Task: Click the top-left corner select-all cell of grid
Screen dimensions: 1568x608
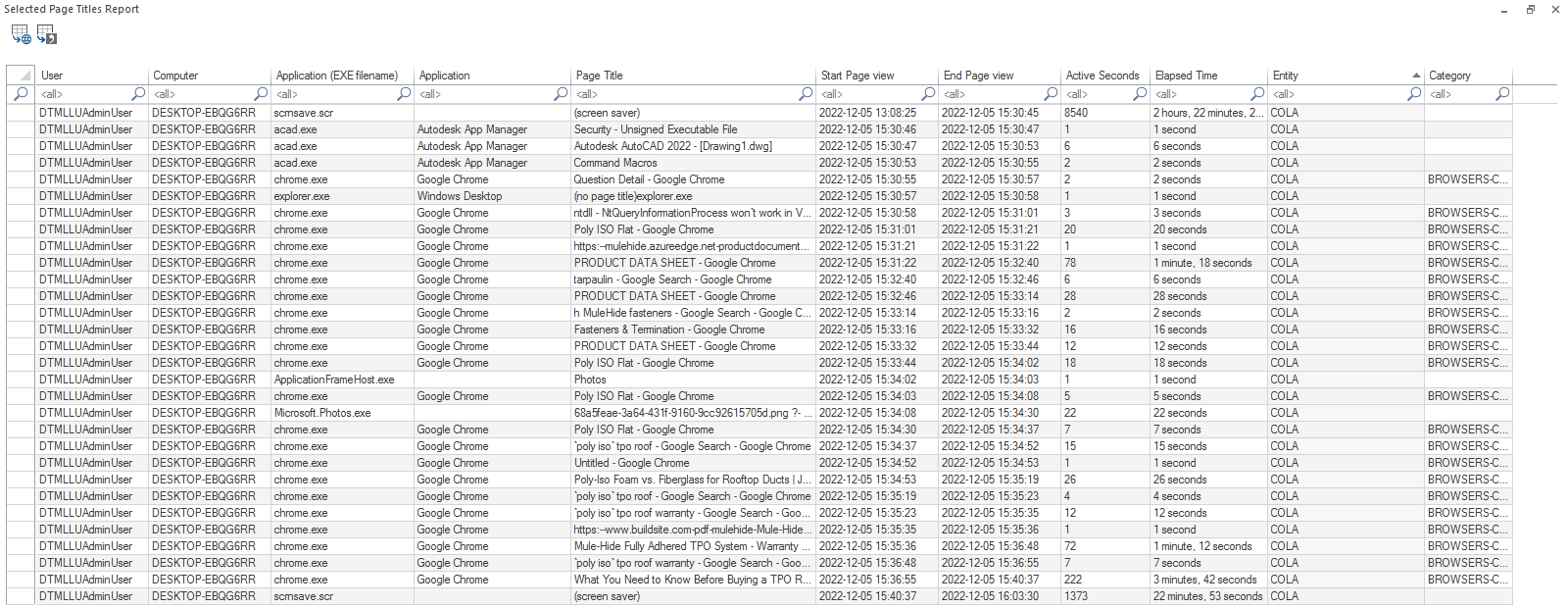Action: pyautogui.click(x=21, y=76)
